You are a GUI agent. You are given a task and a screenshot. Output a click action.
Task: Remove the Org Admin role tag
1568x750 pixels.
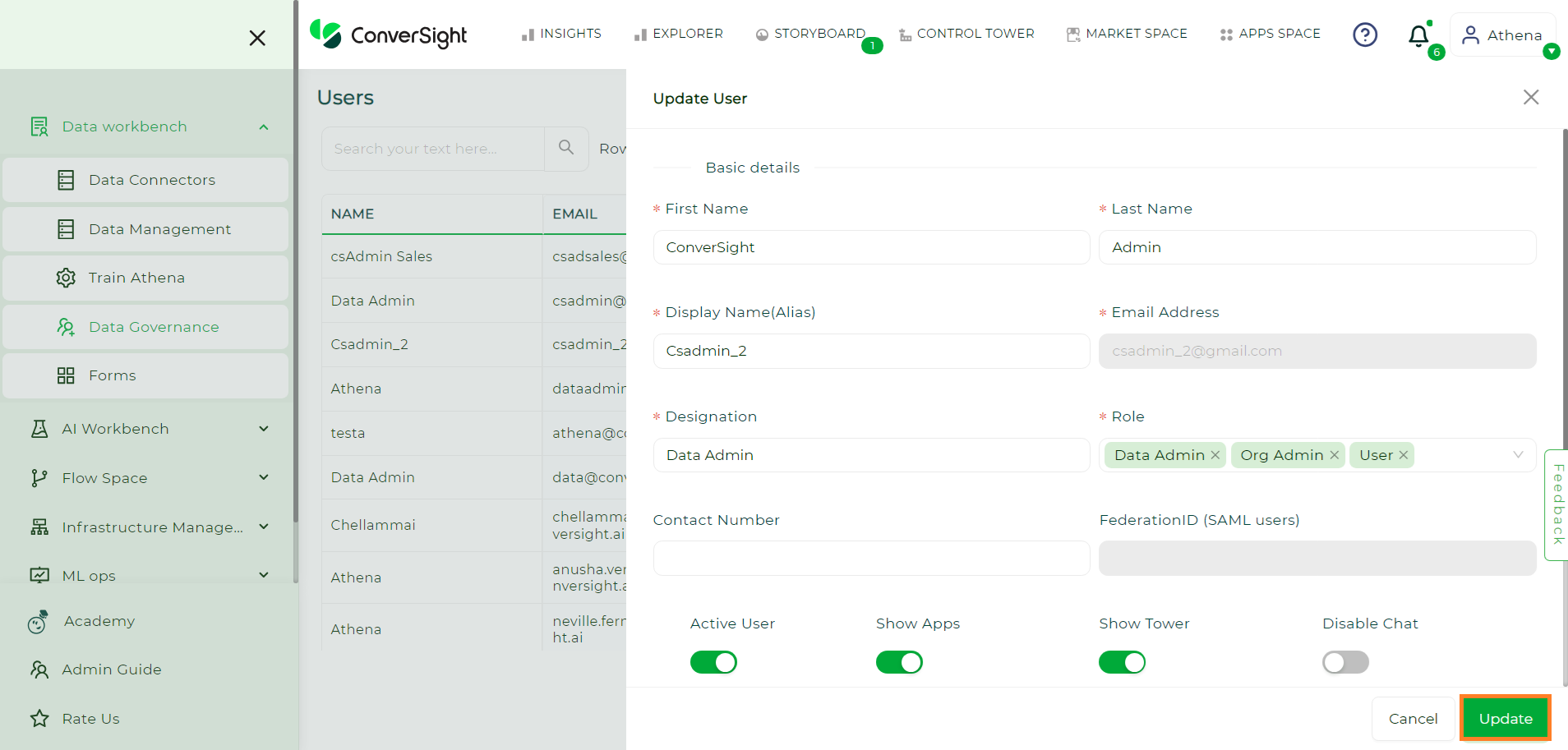pos(1335,455)
